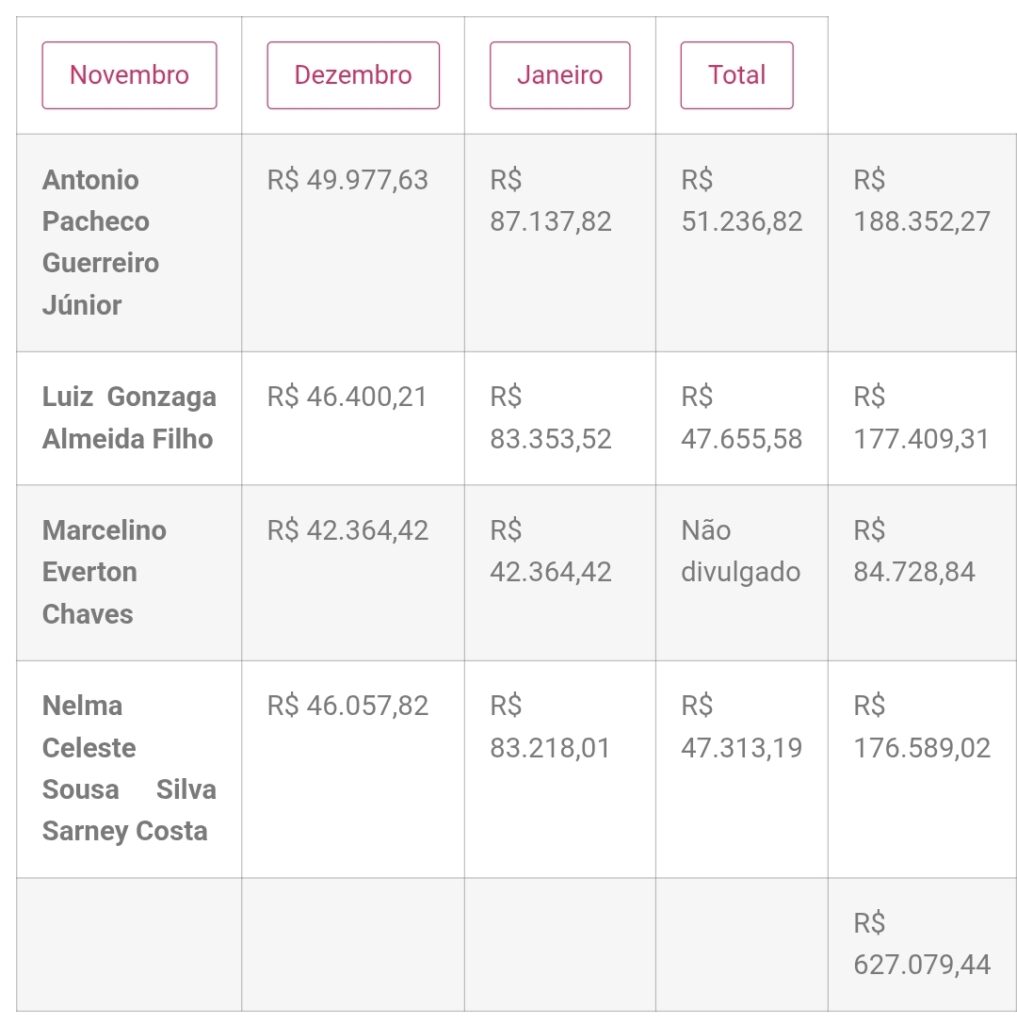Click the name Antonio Pacheco Guerreiro Júnior
1017x1024 pixels.
click(x=101, y=242)
